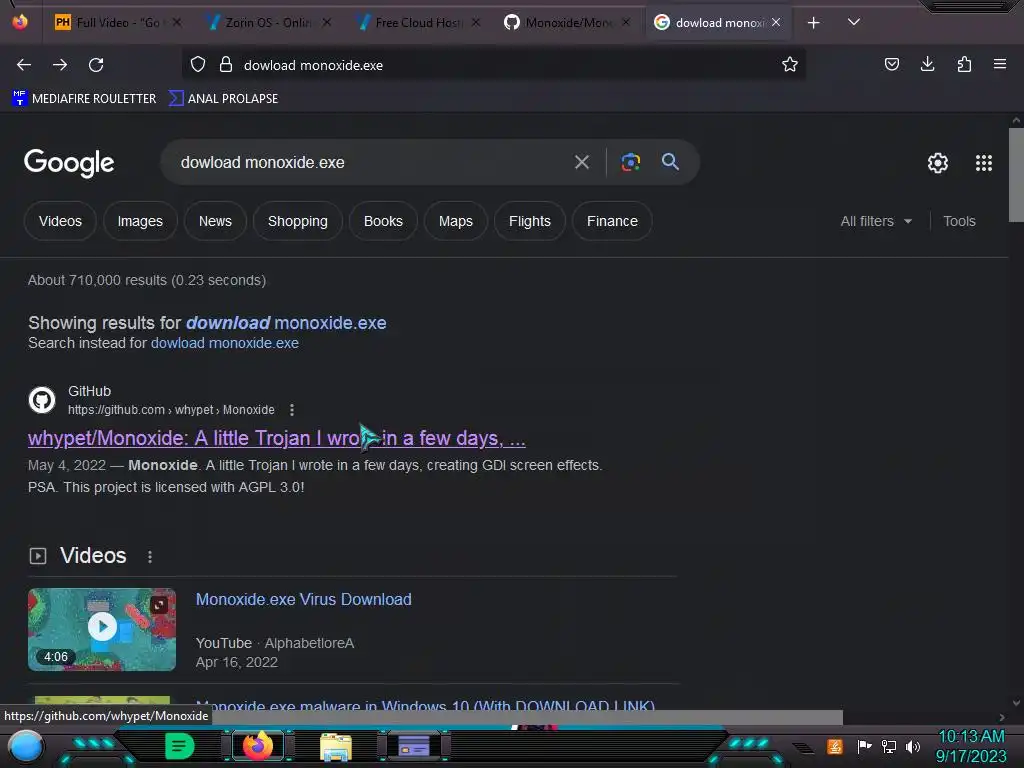
Task: Show hidden tray icons on the taskbar
Action: coord(803,748)
